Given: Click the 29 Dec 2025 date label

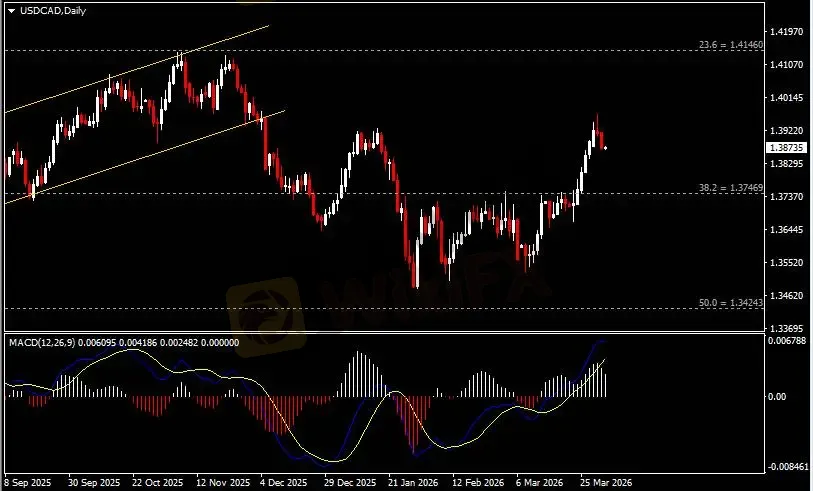Looking at the screenshot, I should coord(350,483).
